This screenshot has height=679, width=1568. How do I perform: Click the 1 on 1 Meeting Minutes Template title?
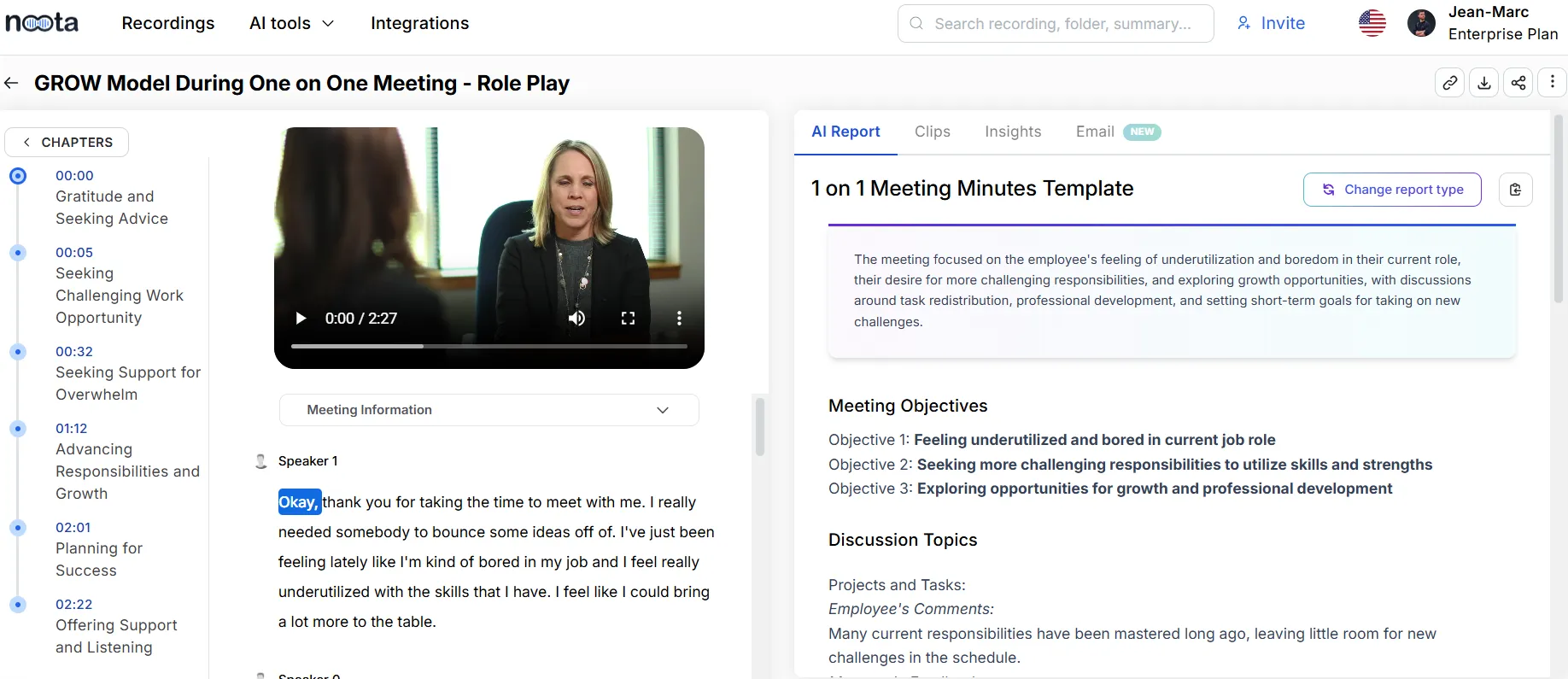click(972, 189)
